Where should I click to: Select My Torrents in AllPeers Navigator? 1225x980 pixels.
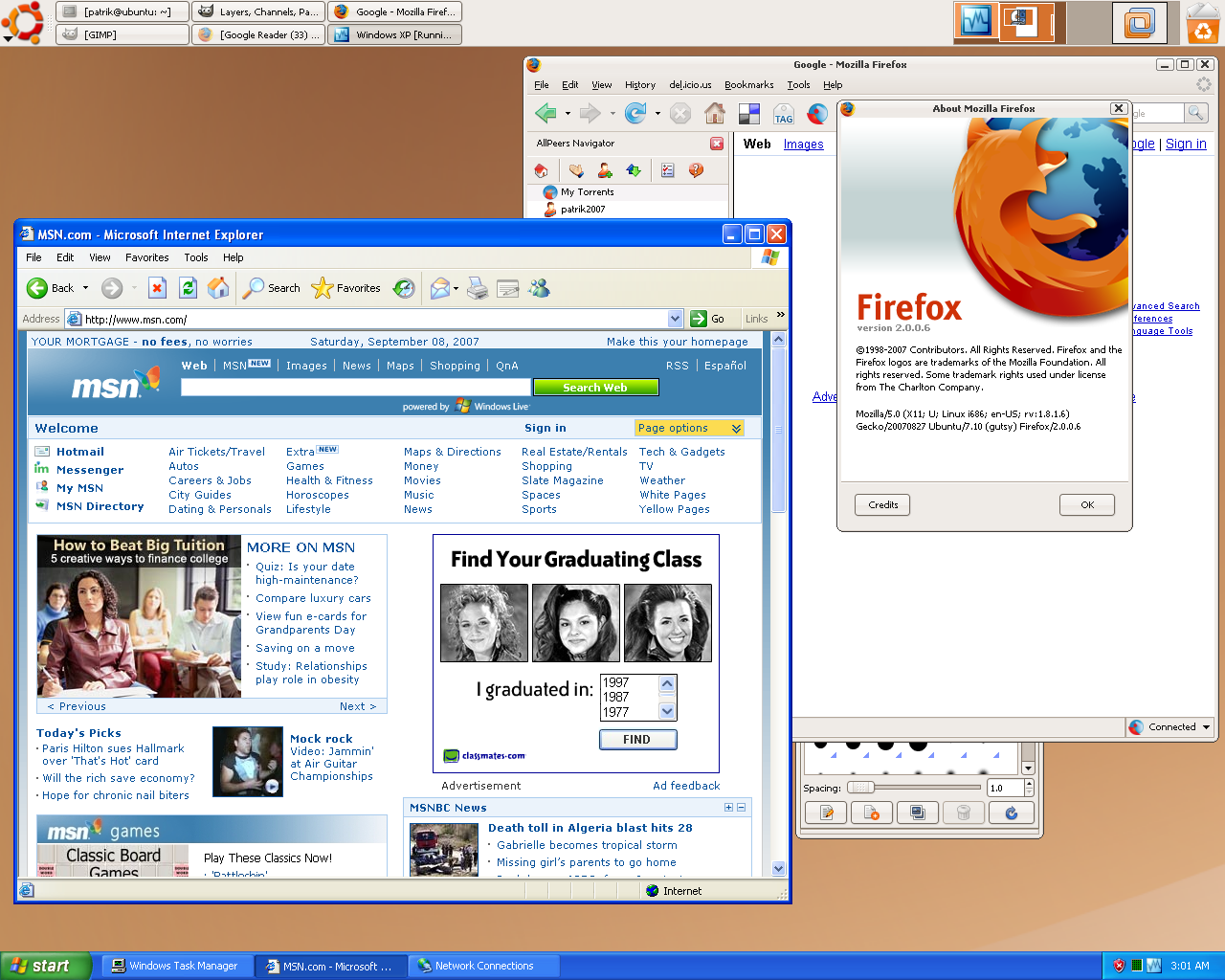tap(588, 192)
